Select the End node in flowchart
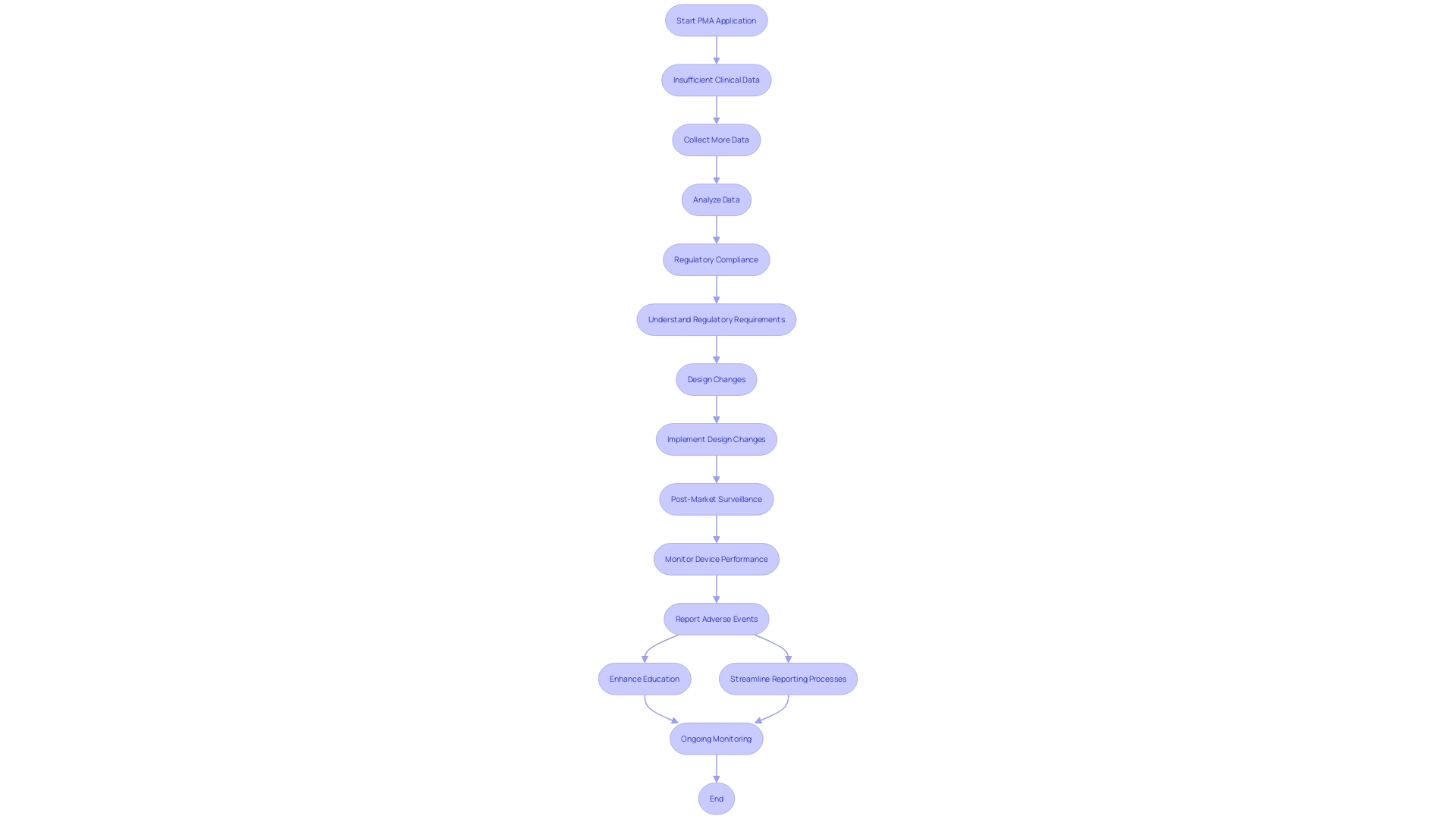 tap(716, 798)
